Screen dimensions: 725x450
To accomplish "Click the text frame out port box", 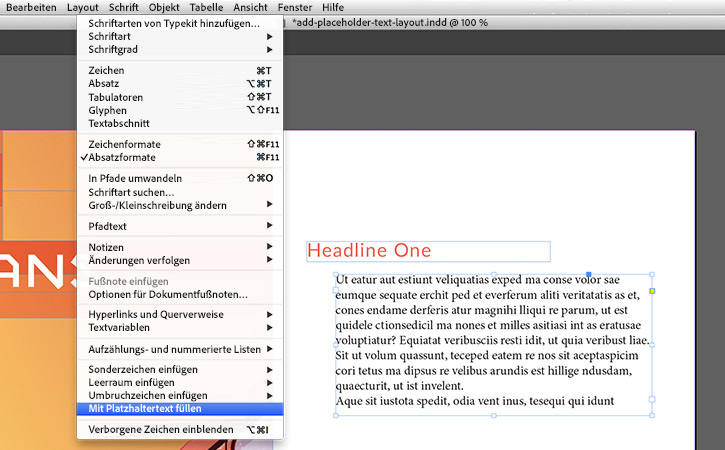I will pos(652,399).
